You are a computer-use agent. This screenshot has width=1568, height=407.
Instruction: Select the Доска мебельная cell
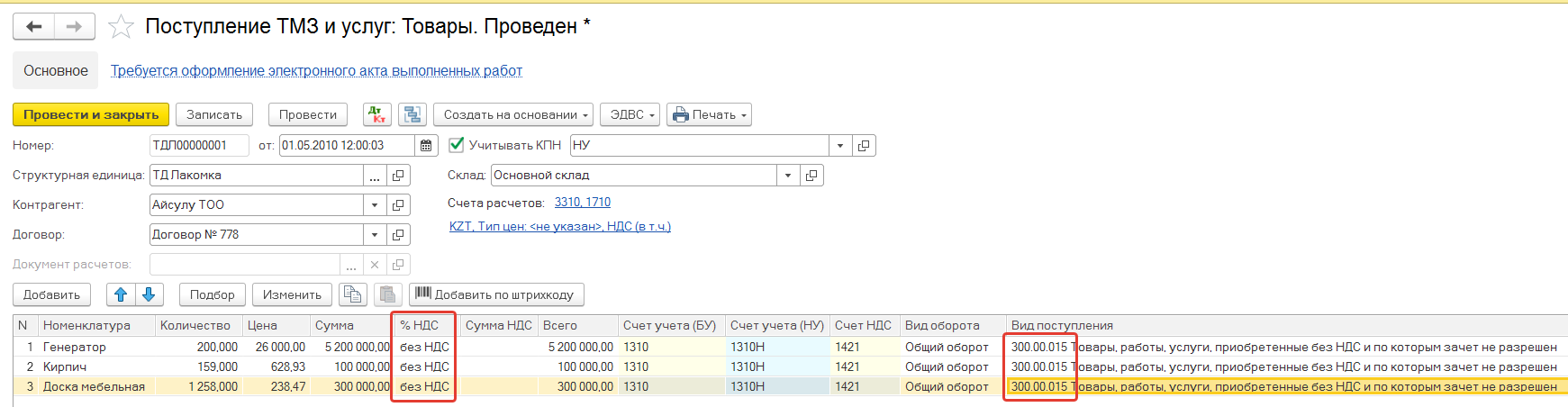[96, 386]
